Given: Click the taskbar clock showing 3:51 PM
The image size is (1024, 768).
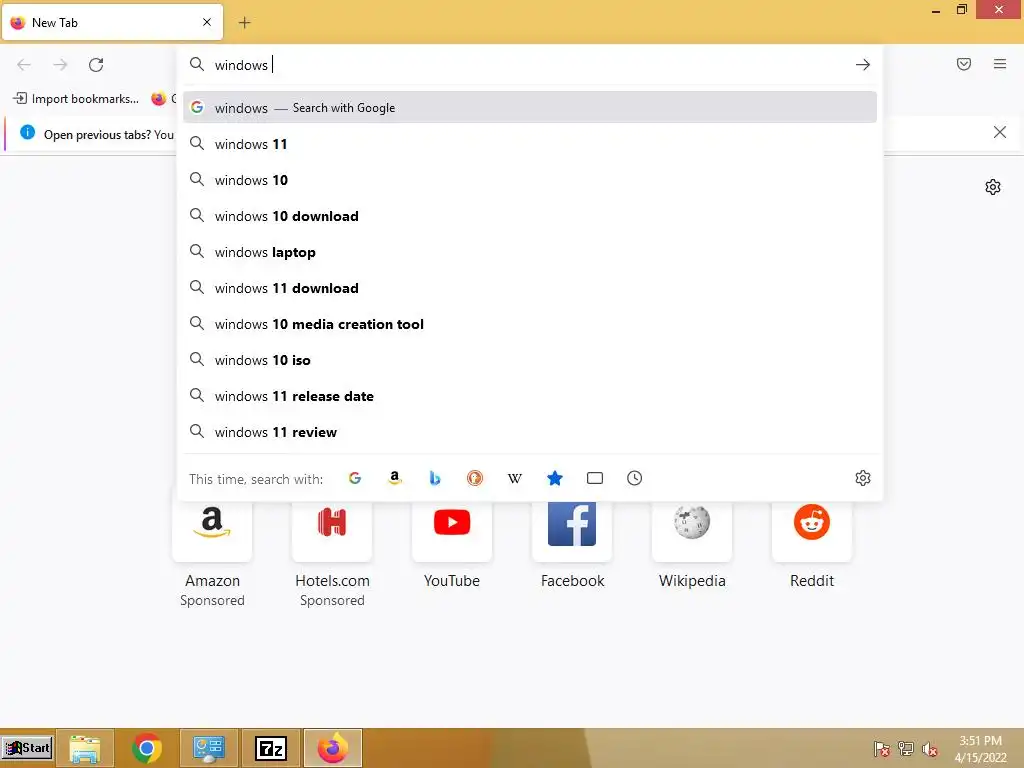Looking at the screenshot, I should [x=980, y=749].
